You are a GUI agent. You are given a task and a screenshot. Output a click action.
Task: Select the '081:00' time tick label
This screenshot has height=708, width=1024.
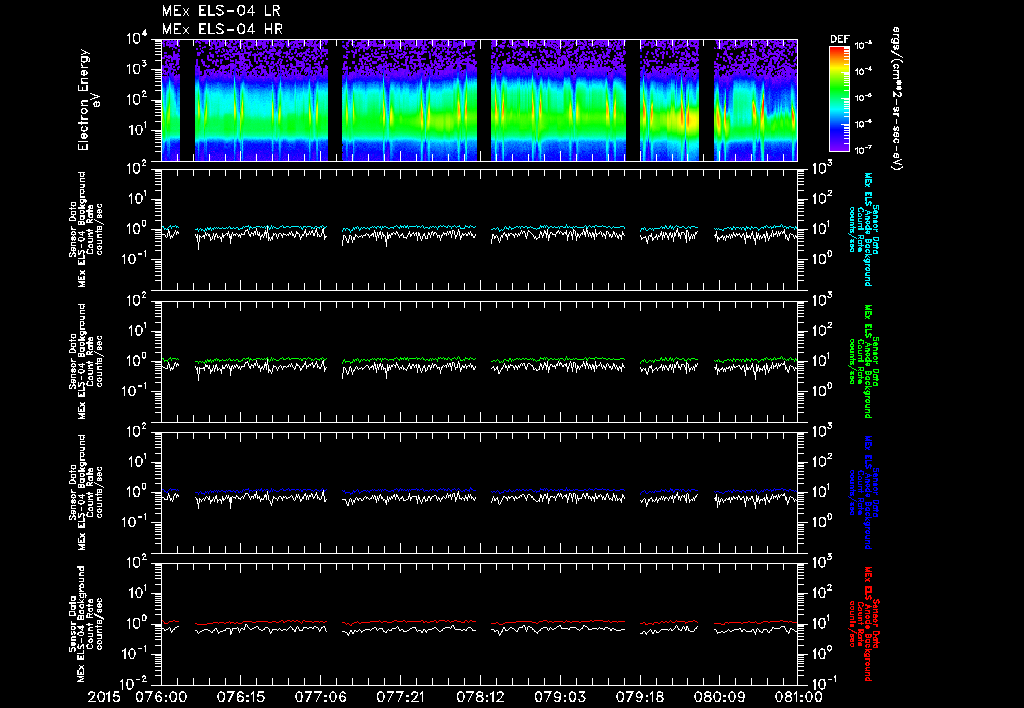tap(798, 697)
